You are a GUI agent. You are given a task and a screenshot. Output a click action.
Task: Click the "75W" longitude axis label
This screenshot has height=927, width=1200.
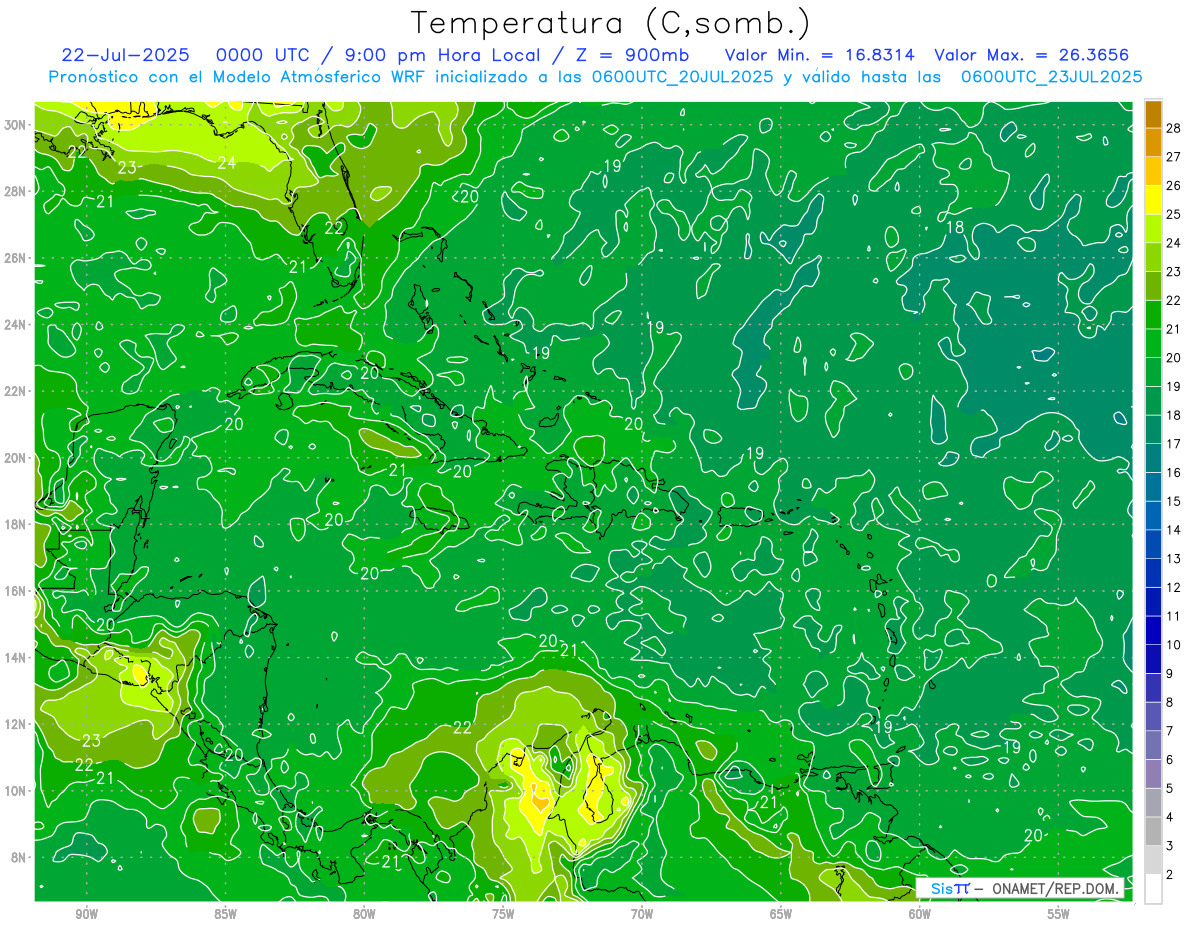click(503, 914)
